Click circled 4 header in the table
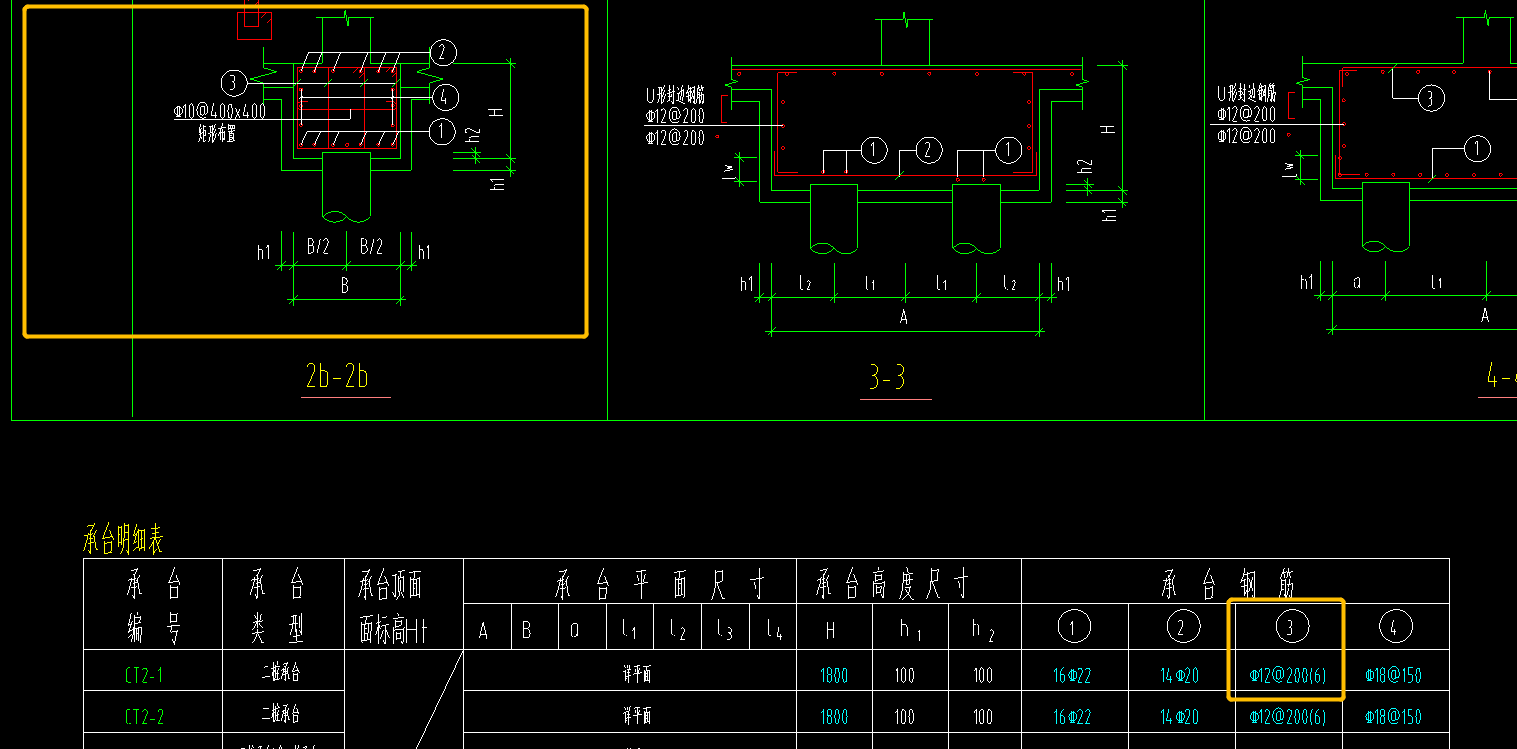The height and width of the screenshot is (749, 1517). (1394, 627)
